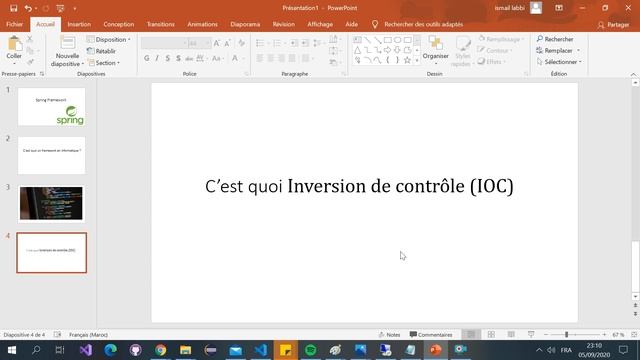Open Spotify from the taskbar
640x360 pixels.
pos(311,350)
